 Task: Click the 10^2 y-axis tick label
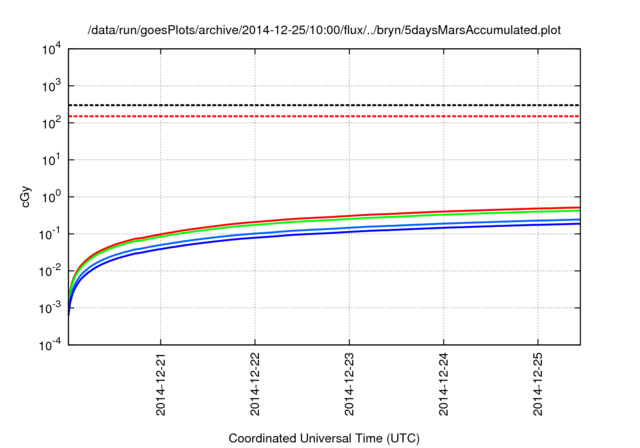coord(51,123)
